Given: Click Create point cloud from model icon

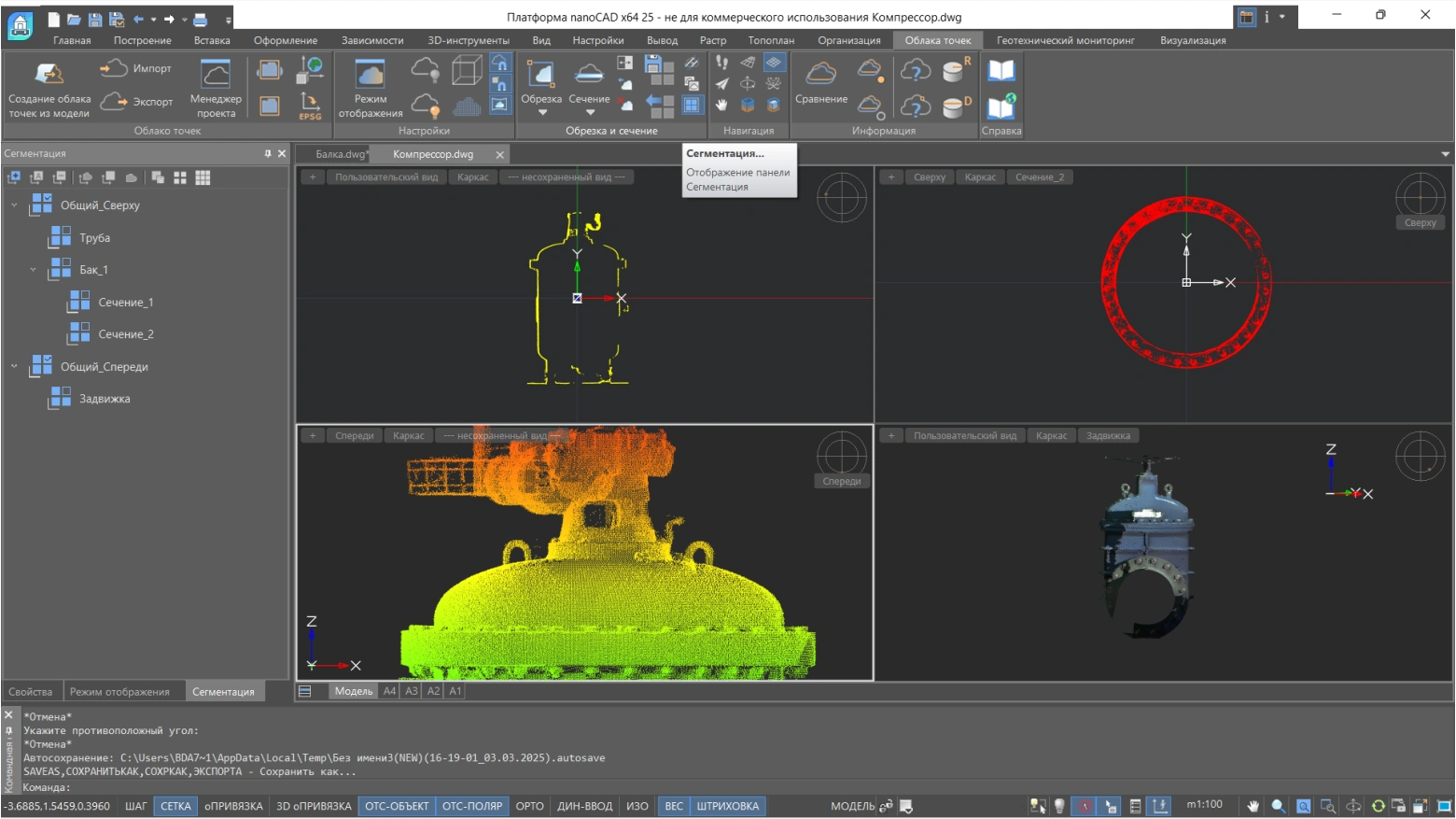Looking at the screenshot, I should pyautogui.click(x=49, y=75).
